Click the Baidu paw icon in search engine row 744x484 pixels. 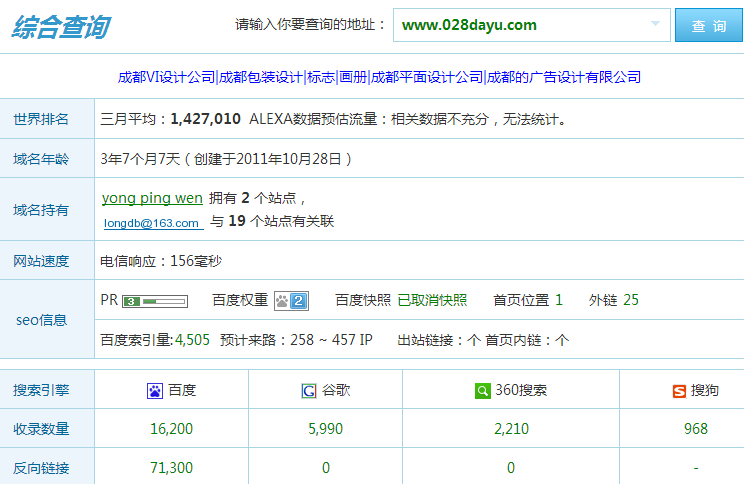[155, 391]
